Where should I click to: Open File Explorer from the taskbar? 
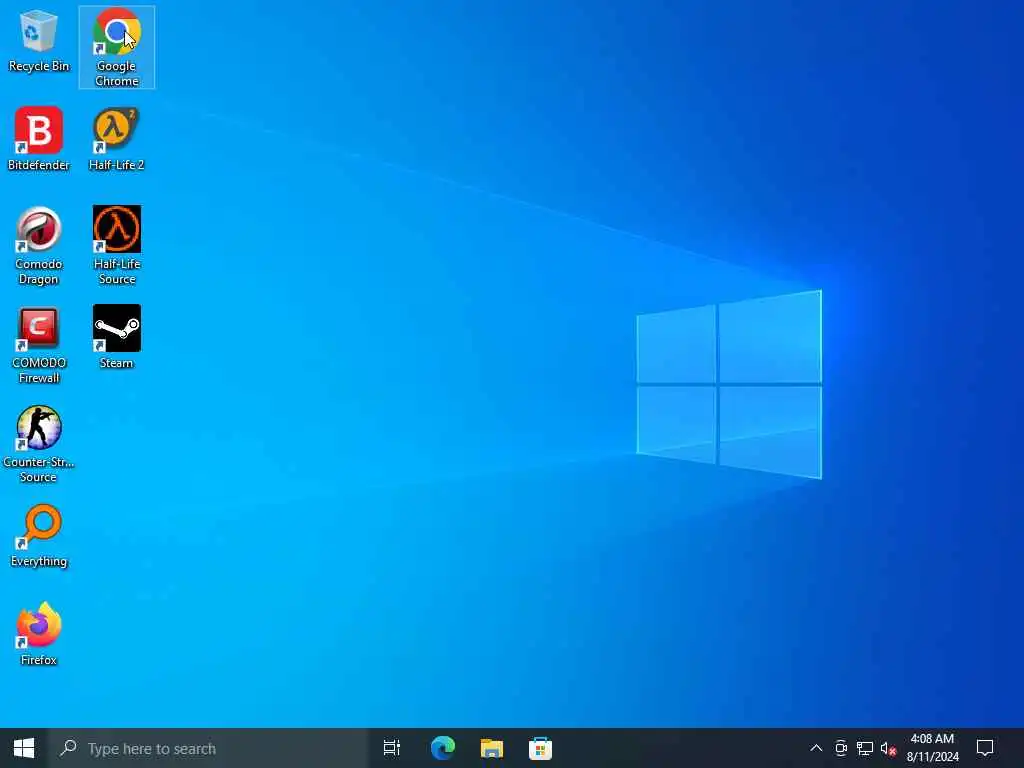pyautogui.click(x=492, y=748)
